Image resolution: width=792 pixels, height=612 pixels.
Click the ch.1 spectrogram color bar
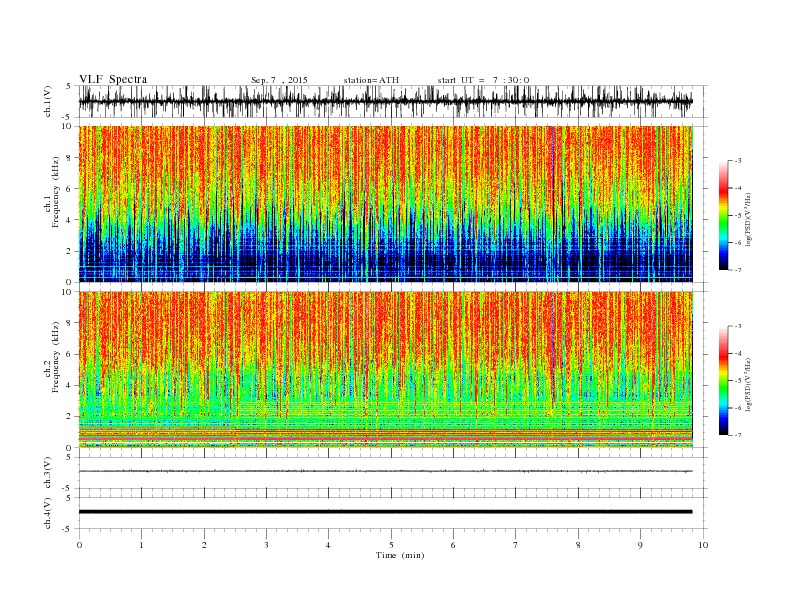724,215
